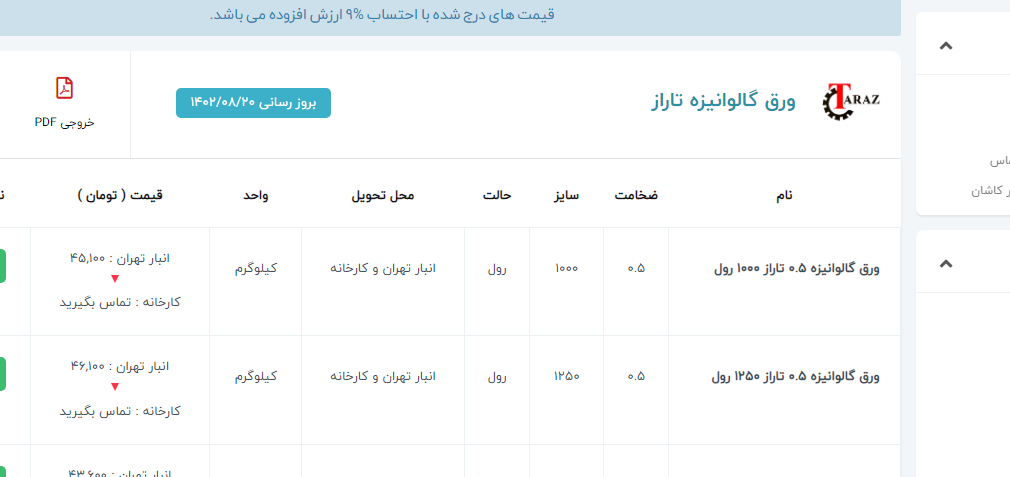The image size is (1010, 477).
Task: Open product 'ورق گالوانیزه ۰.۵ تاراز ۱۰۰۰ رول'
Action: tap(796, 268)
